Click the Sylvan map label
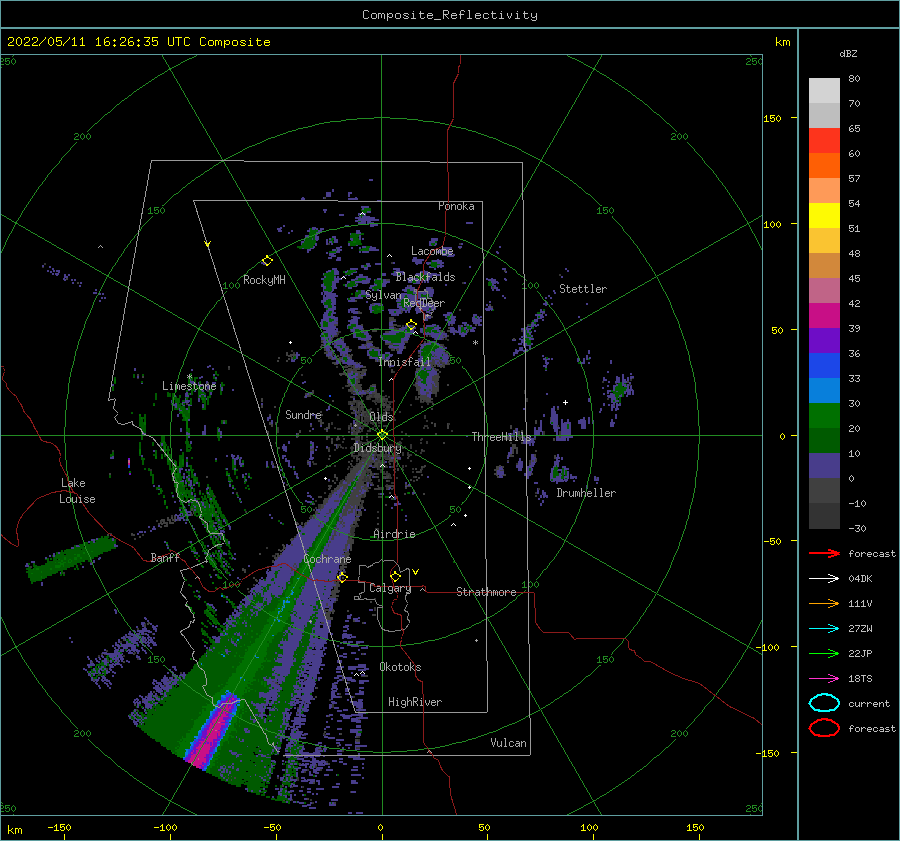This screenshot has width=900, height=841. (383, 295)
